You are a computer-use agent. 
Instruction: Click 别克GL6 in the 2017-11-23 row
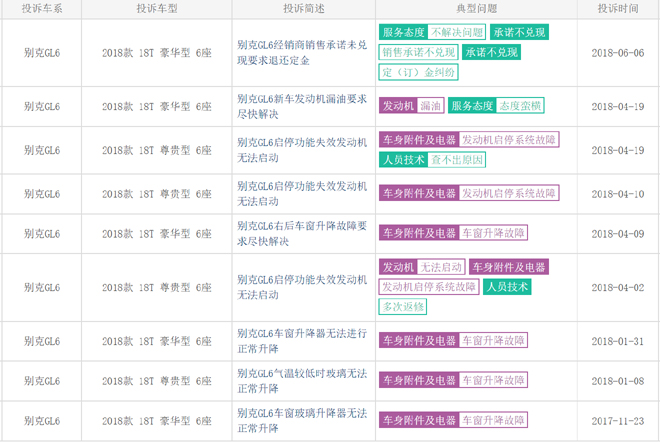(x=42, y=421)
